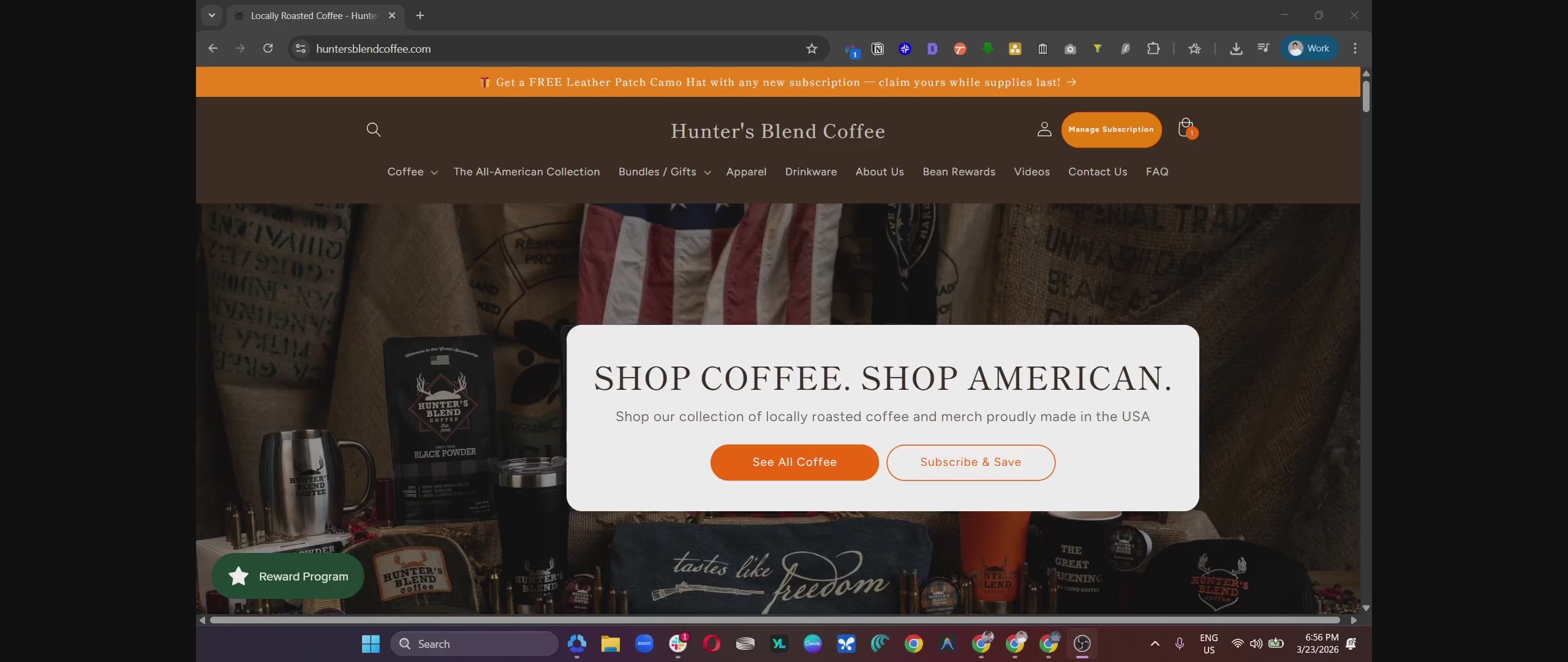Launch Zoom from the taskbar

point(644,644)
